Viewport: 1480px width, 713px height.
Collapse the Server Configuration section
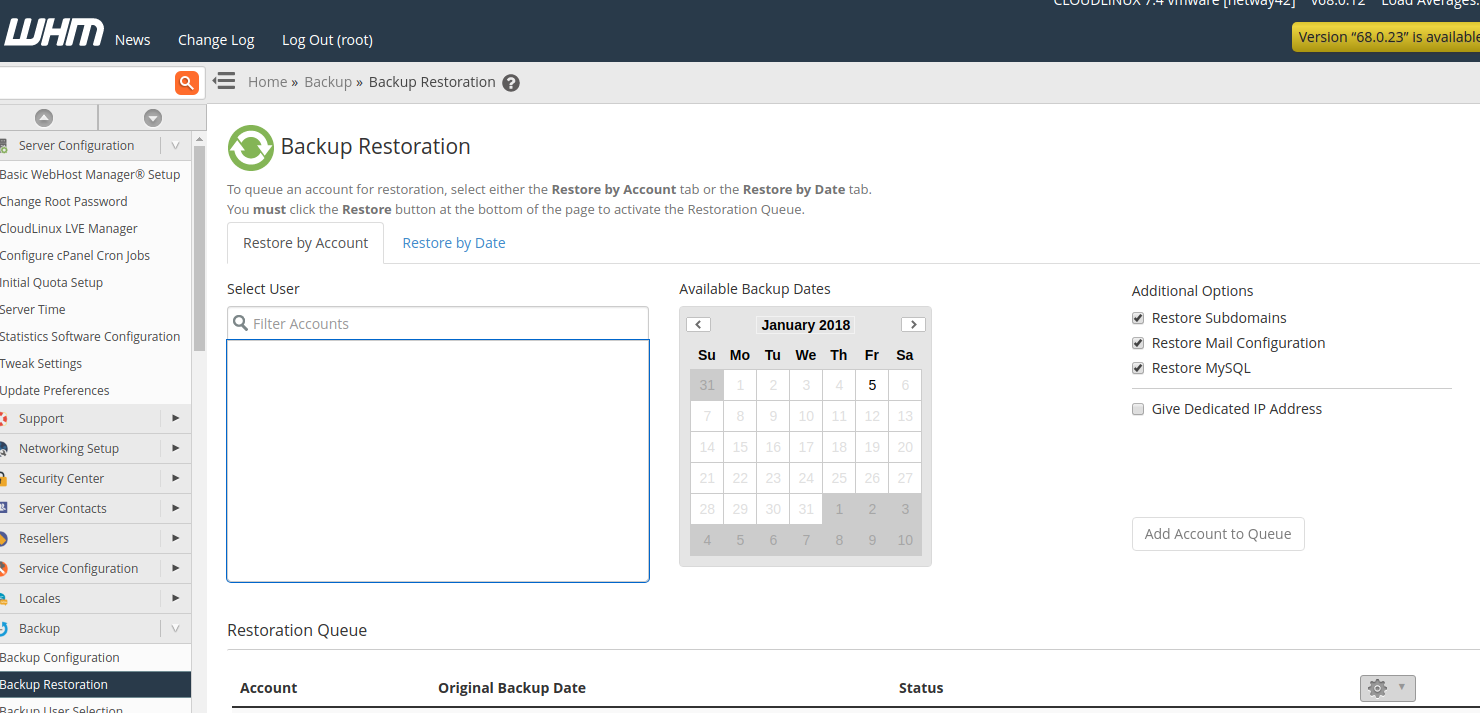(175, 146)
